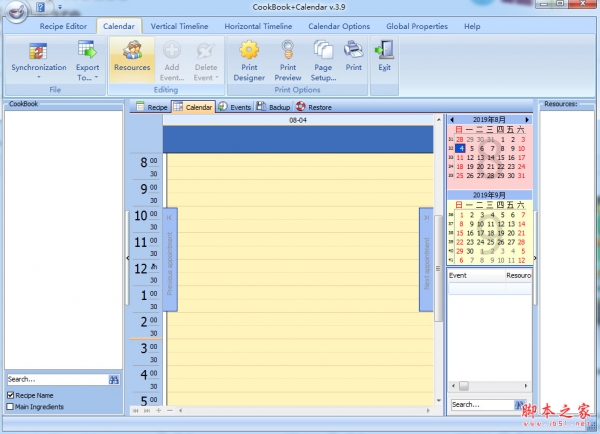This screenshot has height=434, width=600.
Task: Click the binoculars icon beside the events search box
Action: pyautogui.click(x=519, y=405)
